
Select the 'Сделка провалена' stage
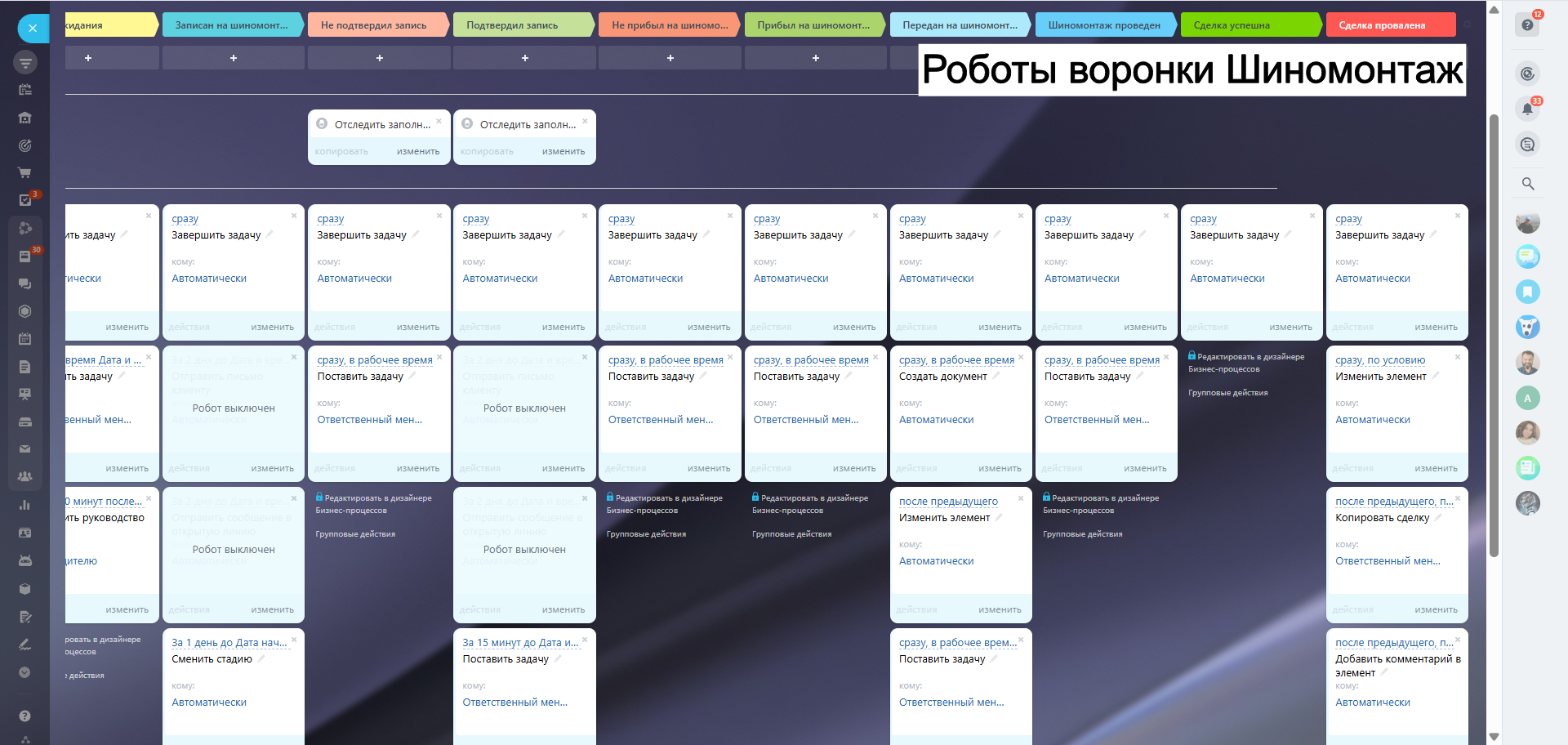click(1391, 25)
